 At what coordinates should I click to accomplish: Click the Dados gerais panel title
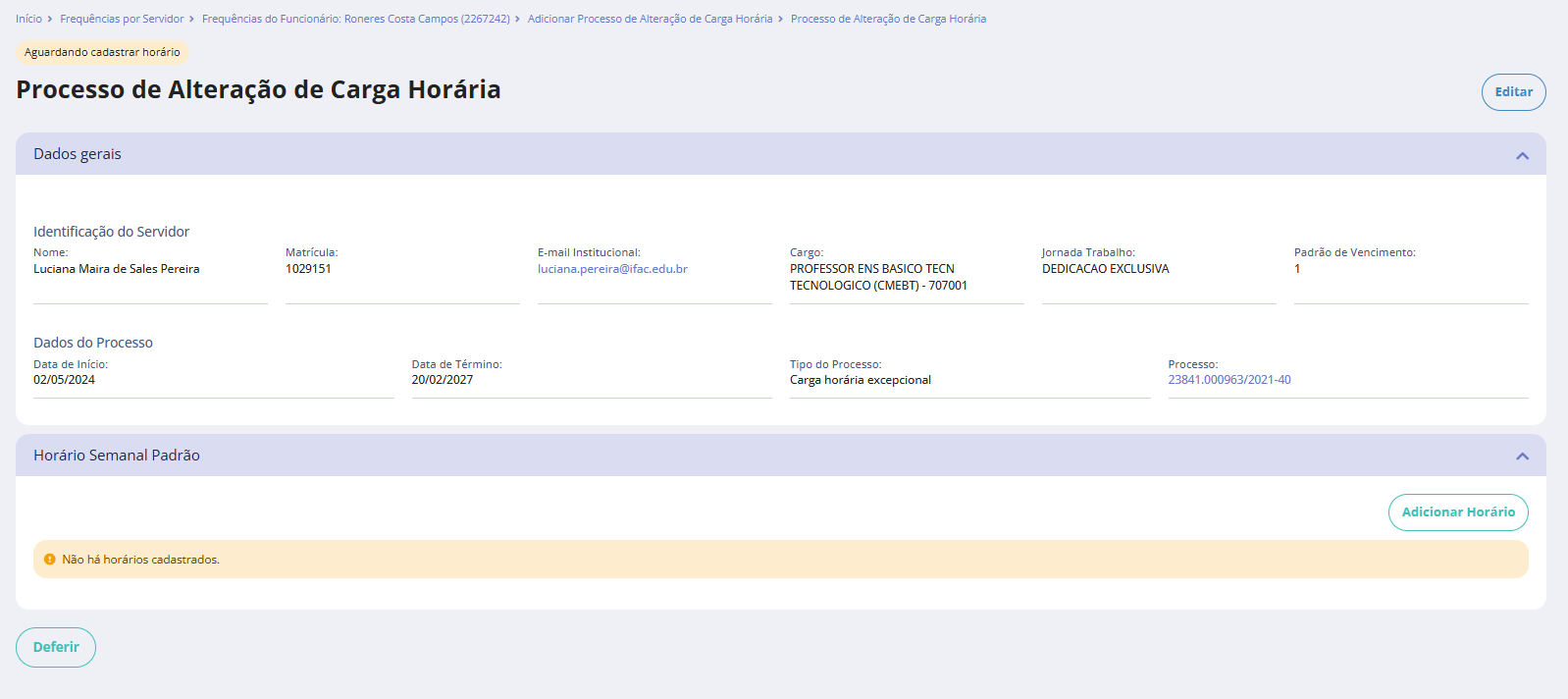point(78,154)
